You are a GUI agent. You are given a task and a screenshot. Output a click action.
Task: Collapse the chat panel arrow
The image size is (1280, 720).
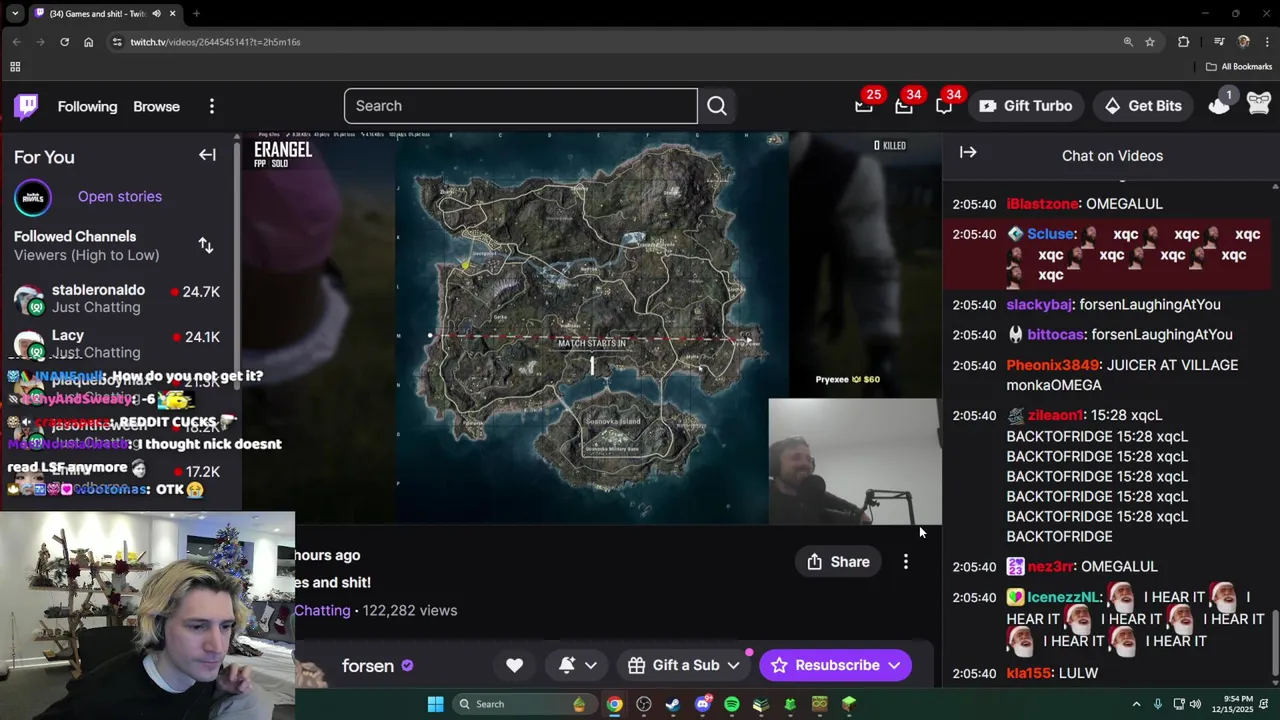(x=968, y=152)
